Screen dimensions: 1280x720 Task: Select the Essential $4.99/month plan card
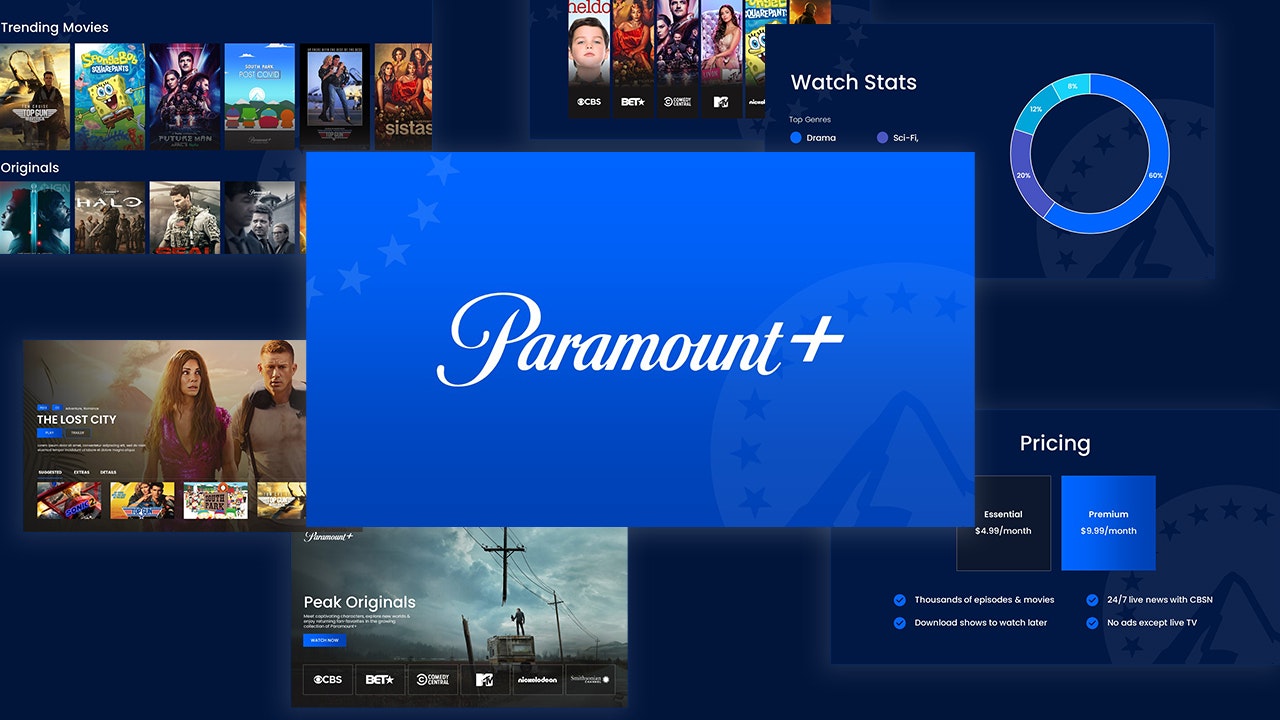click(1003, 523)
